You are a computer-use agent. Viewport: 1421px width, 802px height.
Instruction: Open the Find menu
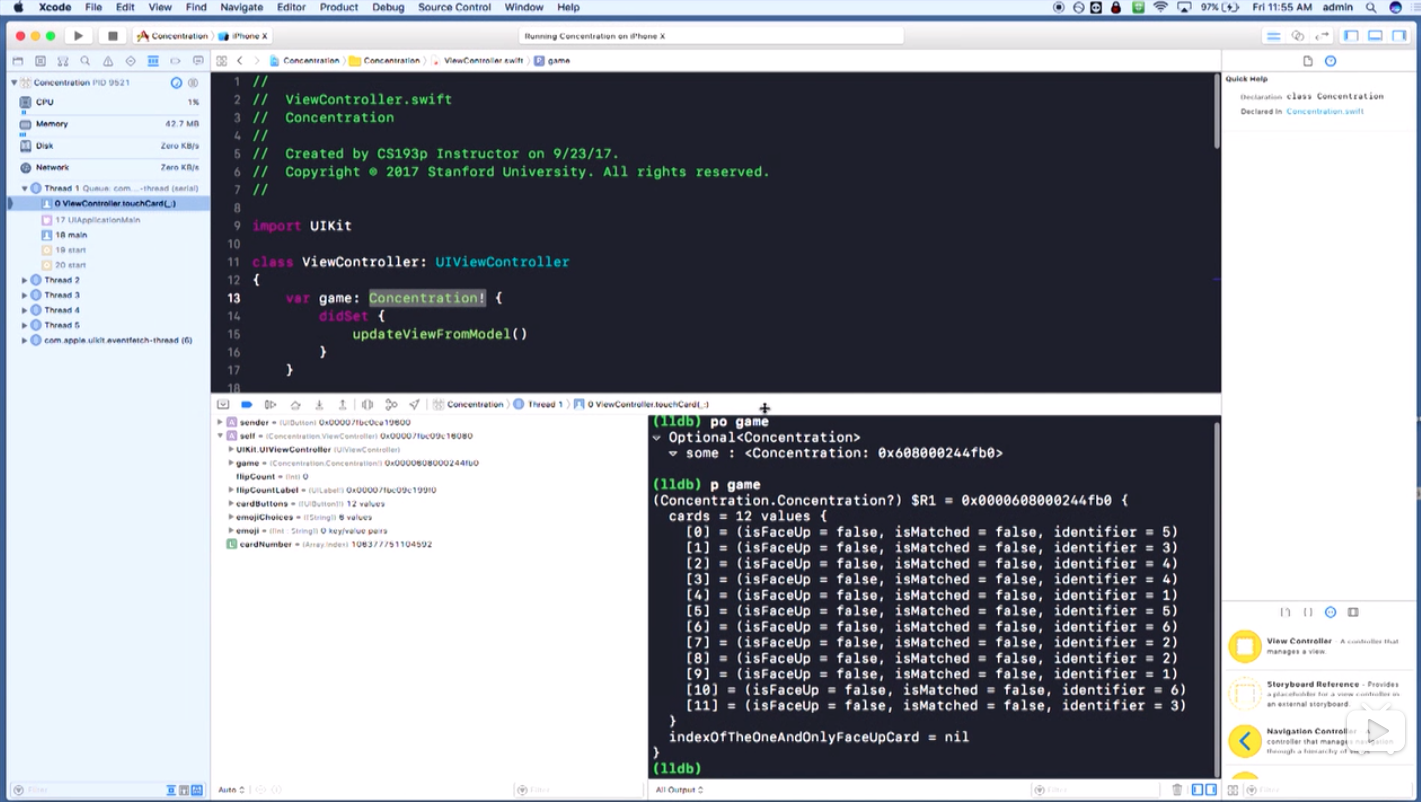[196, 7]
